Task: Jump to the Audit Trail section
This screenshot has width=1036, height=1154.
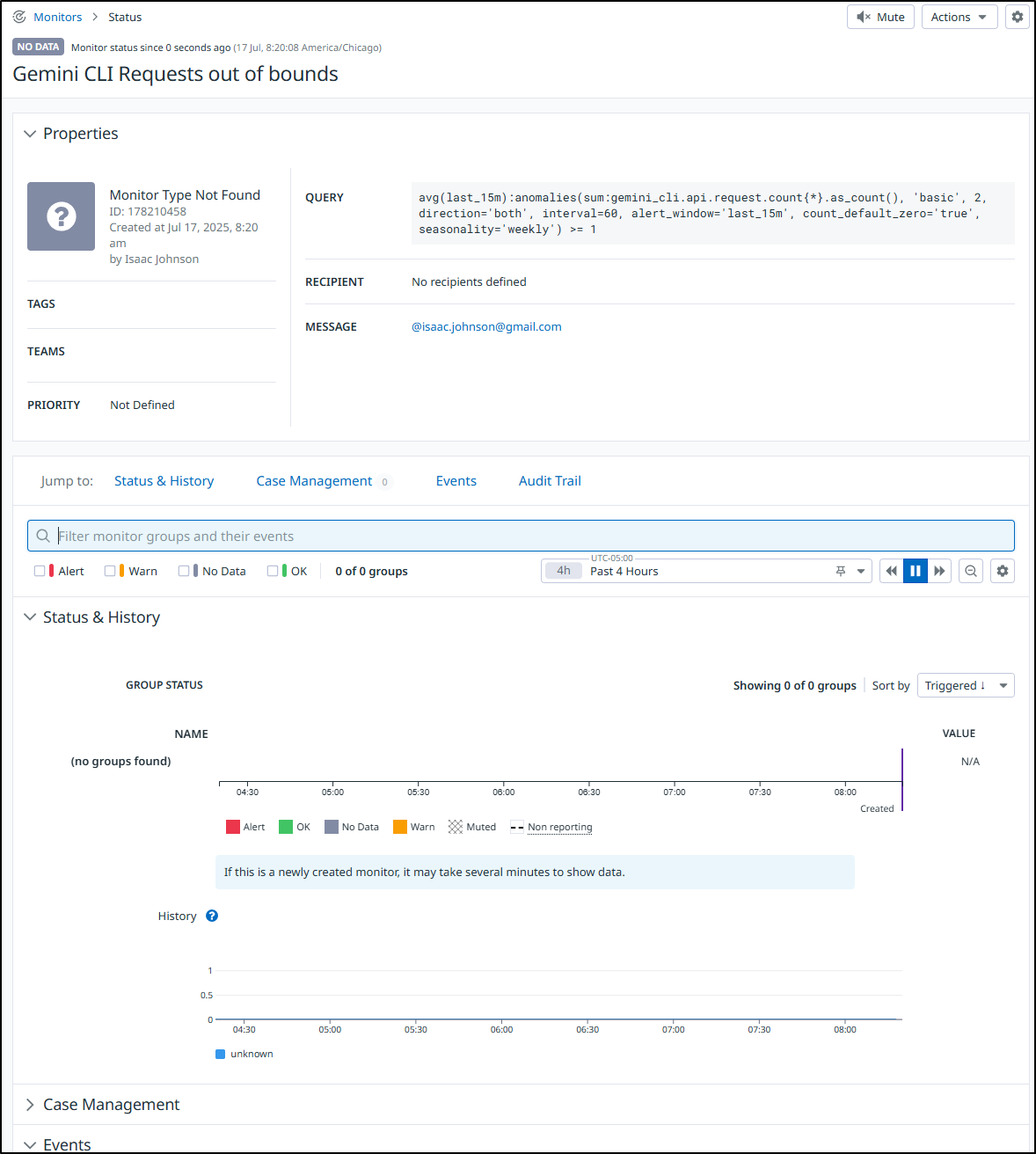Action: [550, 481]
